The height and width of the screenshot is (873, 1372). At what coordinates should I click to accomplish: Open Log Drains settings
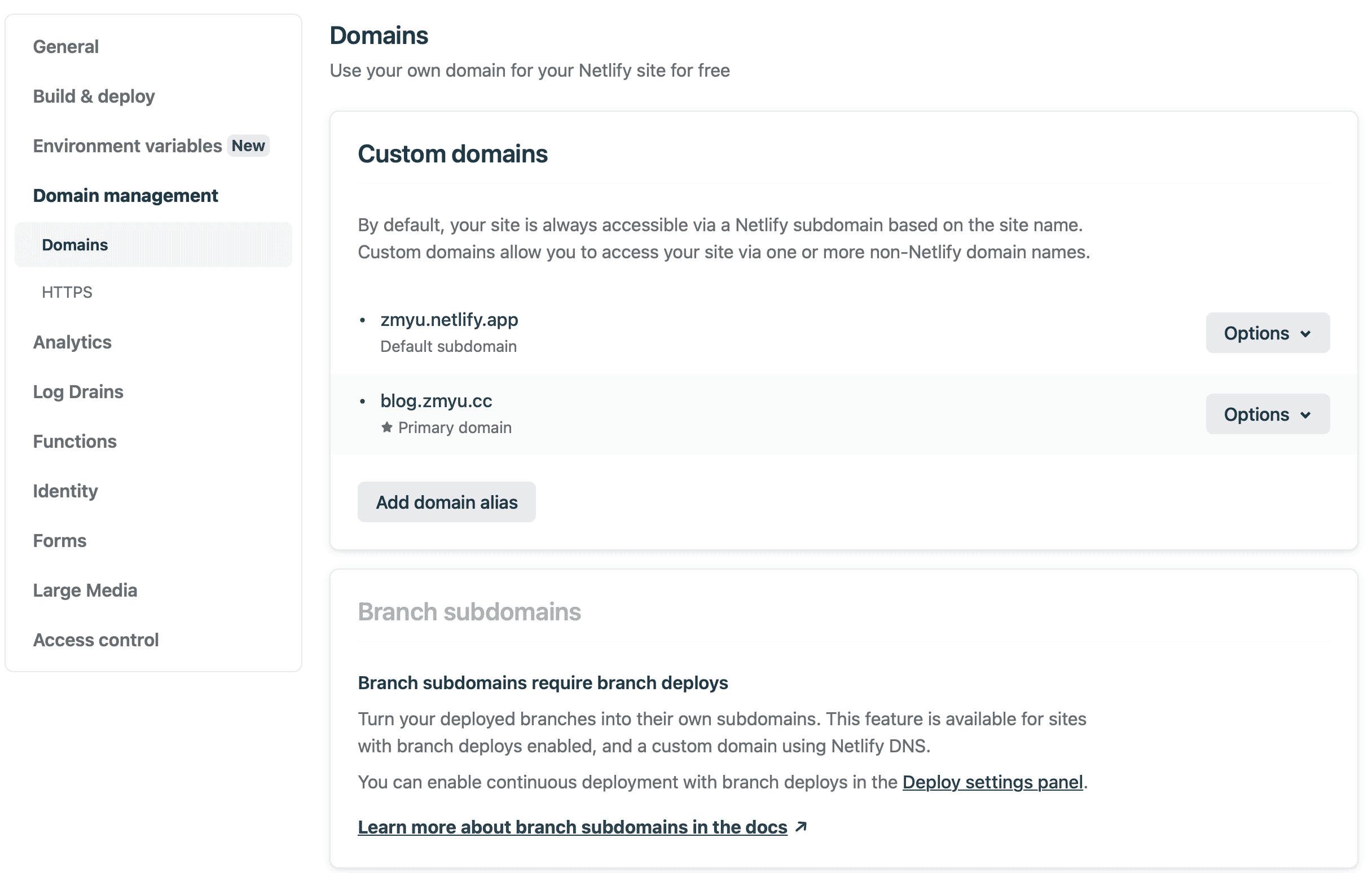point(78,391)
